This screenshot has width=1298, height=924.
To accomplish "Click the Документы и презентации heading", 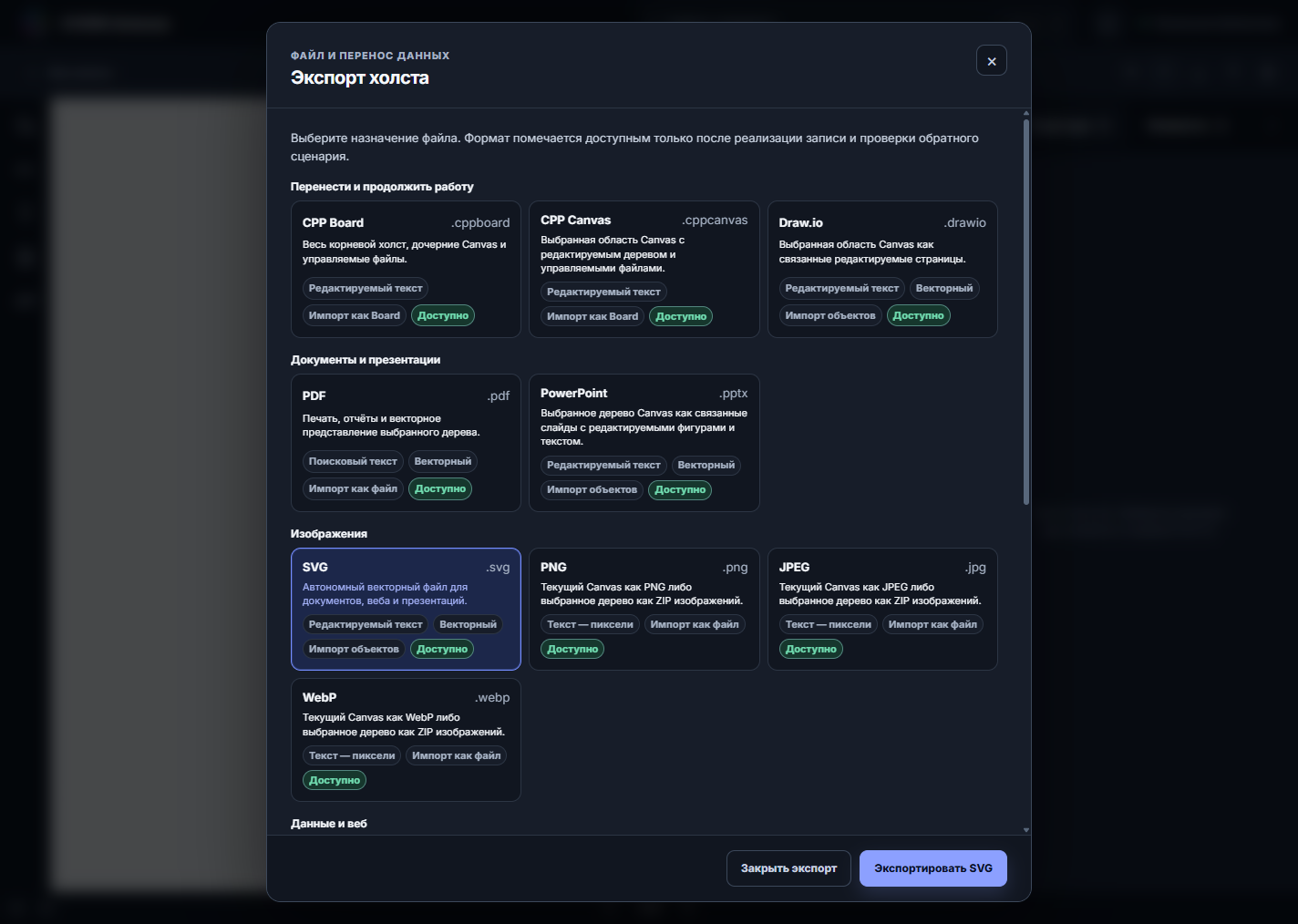I will coord(366,360).
